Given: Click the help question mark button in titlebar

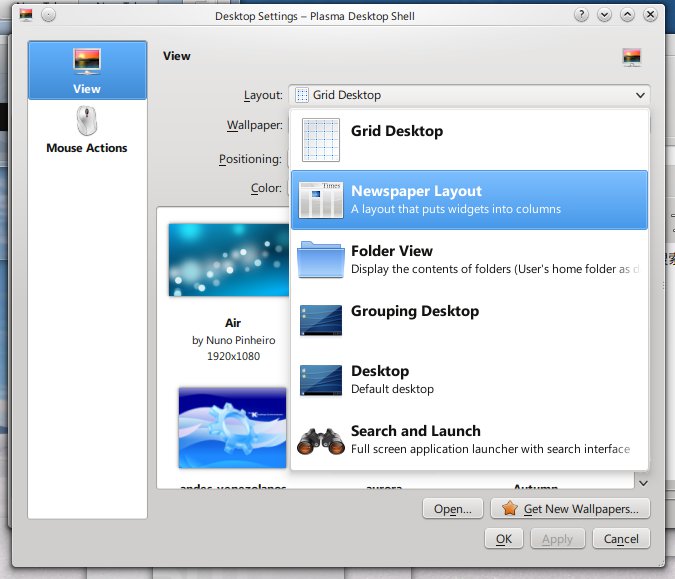Looking at the screenshot, I should [x=581, y=15].
